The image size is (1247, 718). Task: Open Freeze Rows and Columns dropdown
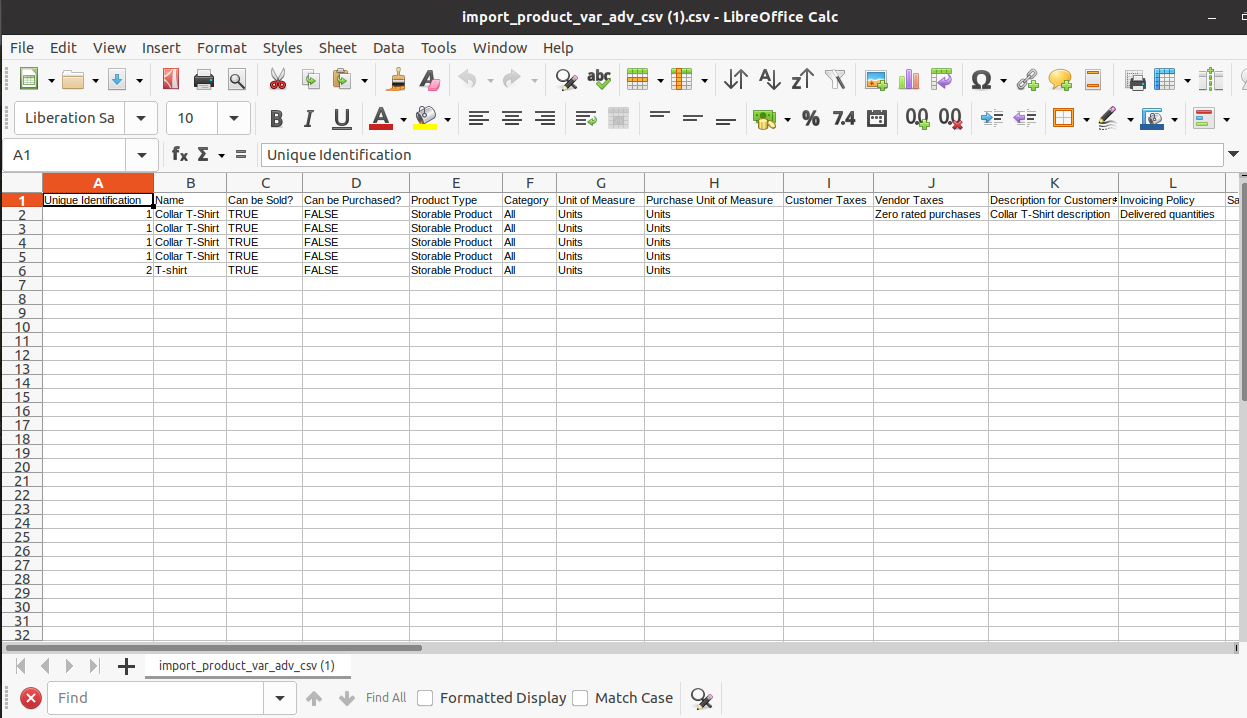pos(1187,79)
